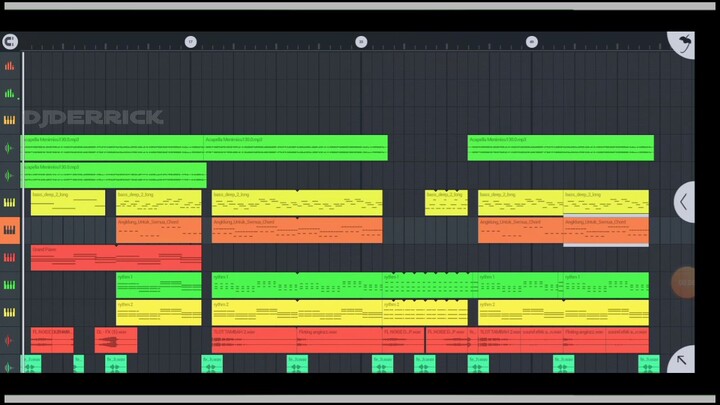Select the DL - FX (5).wav clip
This screenshot has height=405, width=720.
click(116, 340)
